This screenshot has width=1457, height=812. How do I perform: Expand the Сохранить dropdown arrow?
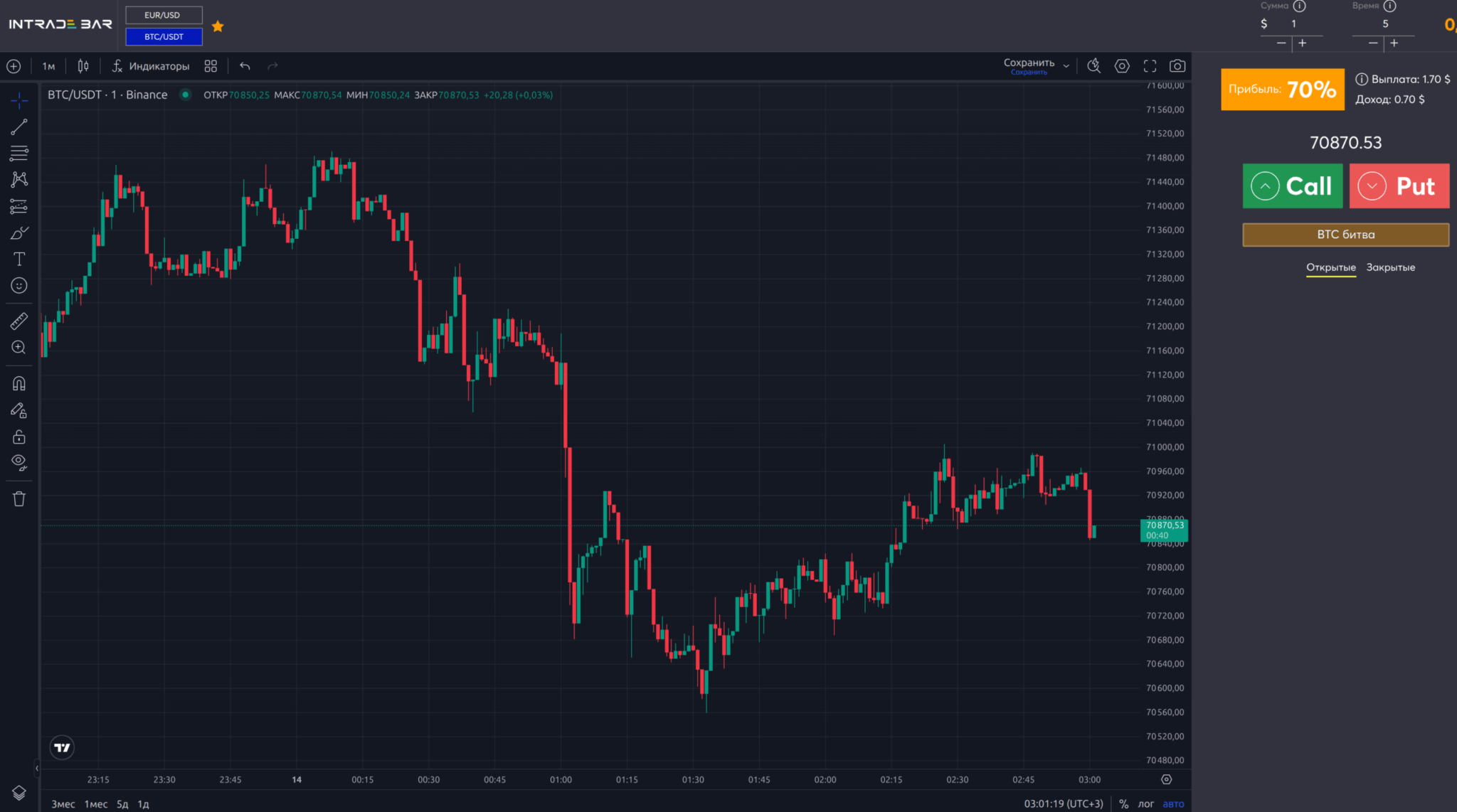pos(1066,66)
